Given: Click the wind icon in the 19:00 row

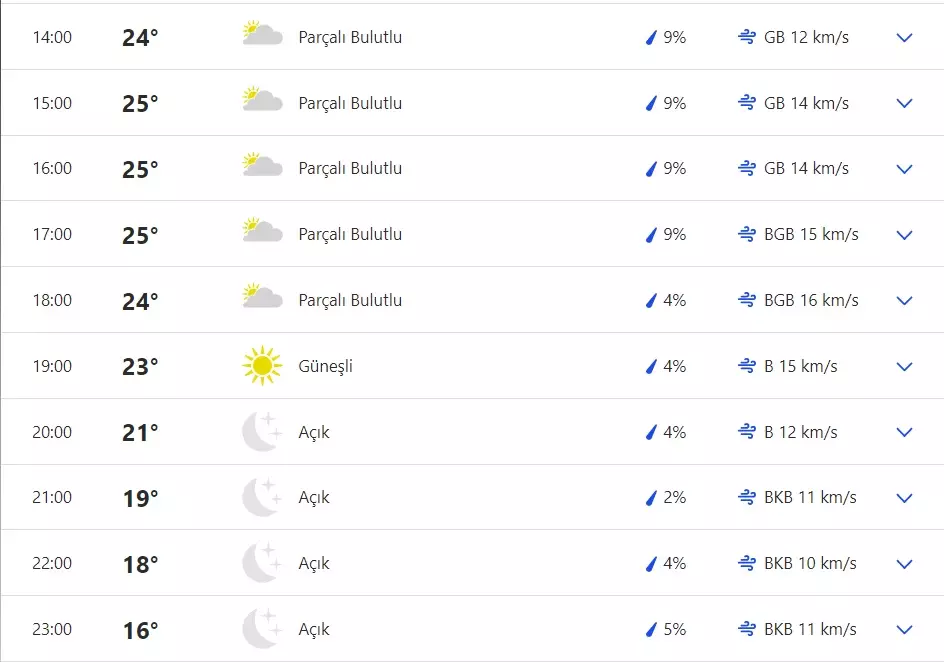Looking at the screenshot, I should [x=746, y=366].
